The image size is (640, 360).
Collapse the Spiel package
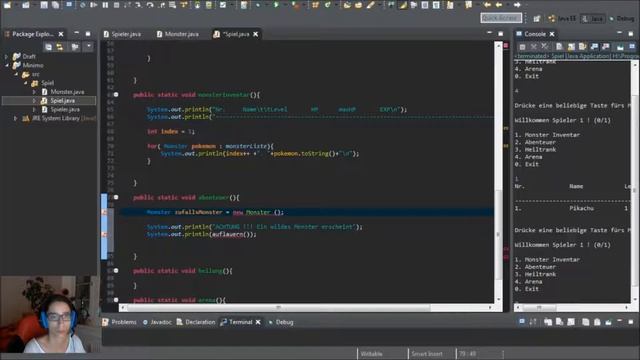pos(25,83)
